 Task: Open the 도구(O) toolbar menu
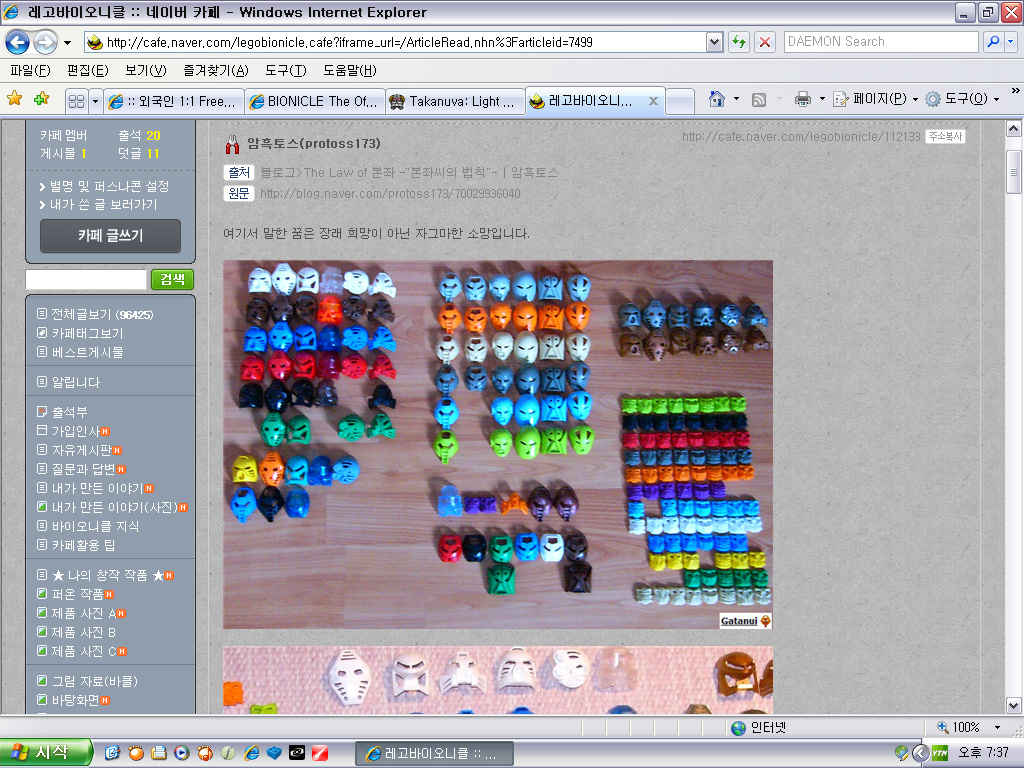coord(963,99)
